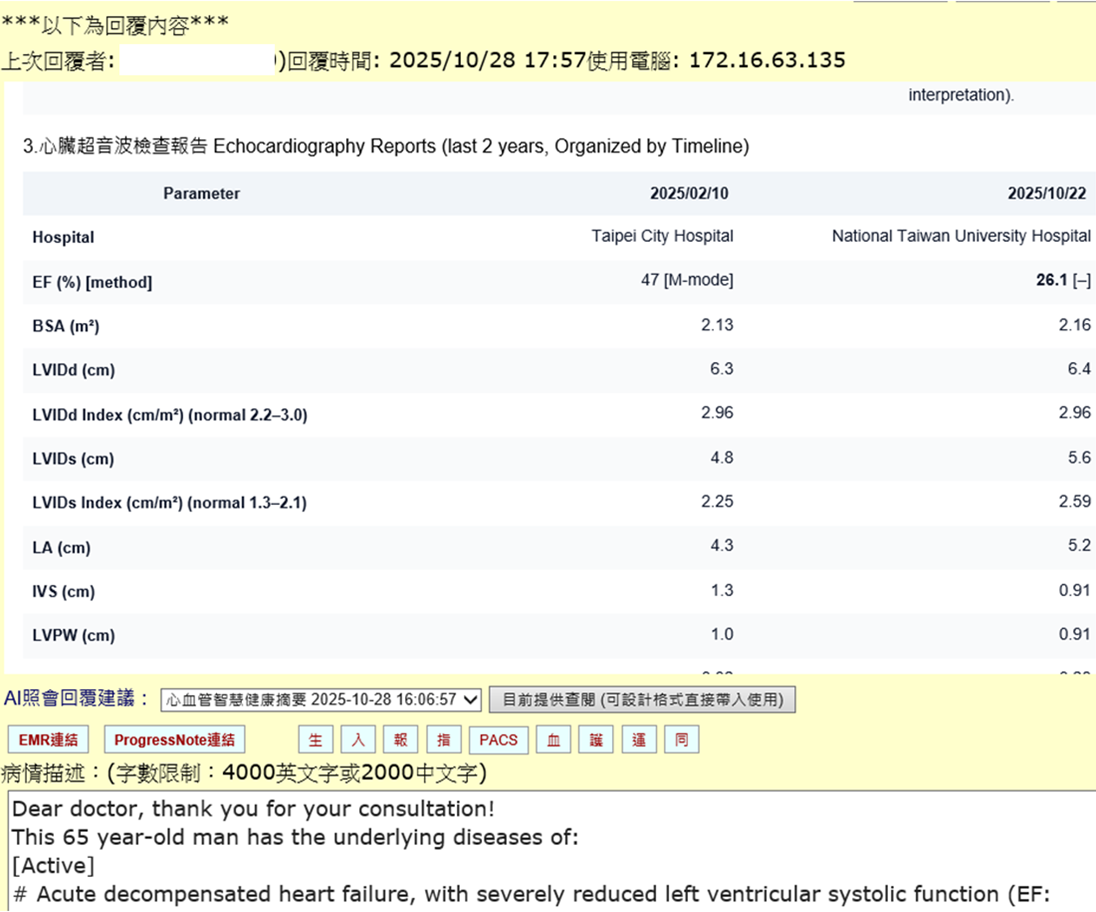Click the 2025/10/22 column header
Image resolution: width=1096 pixels, height=912 pixels.
click(x=1048, y=193)
